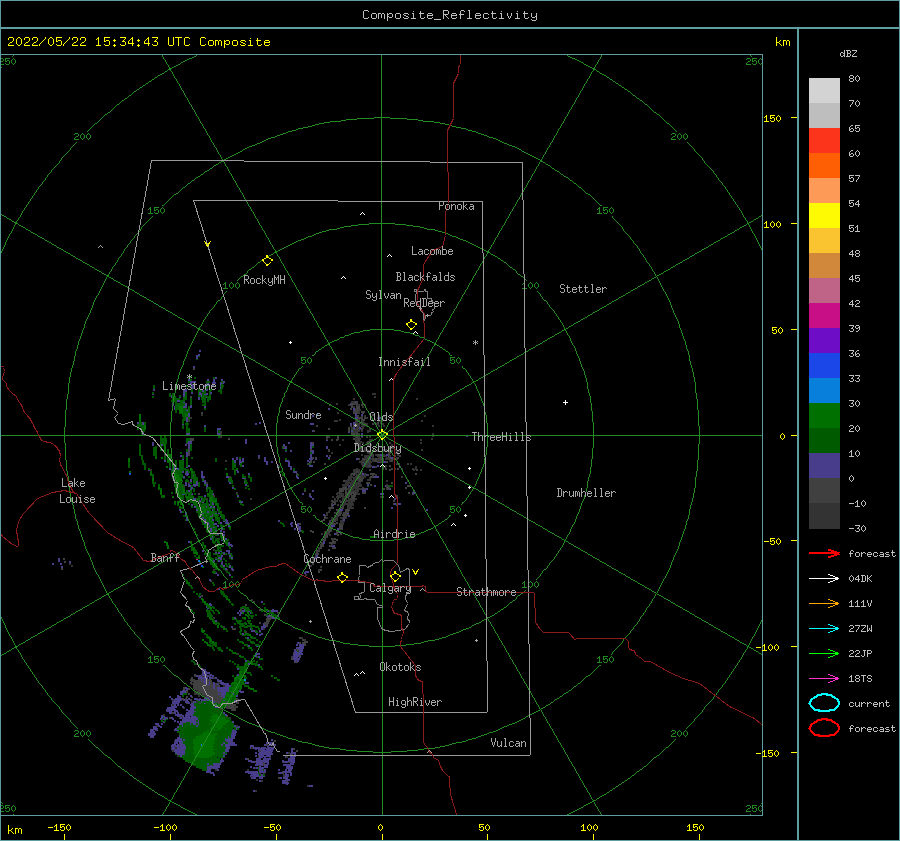Click the yellow v marker beside Calgary
This screenshot has height=841, width=900.
pos(416,572)
